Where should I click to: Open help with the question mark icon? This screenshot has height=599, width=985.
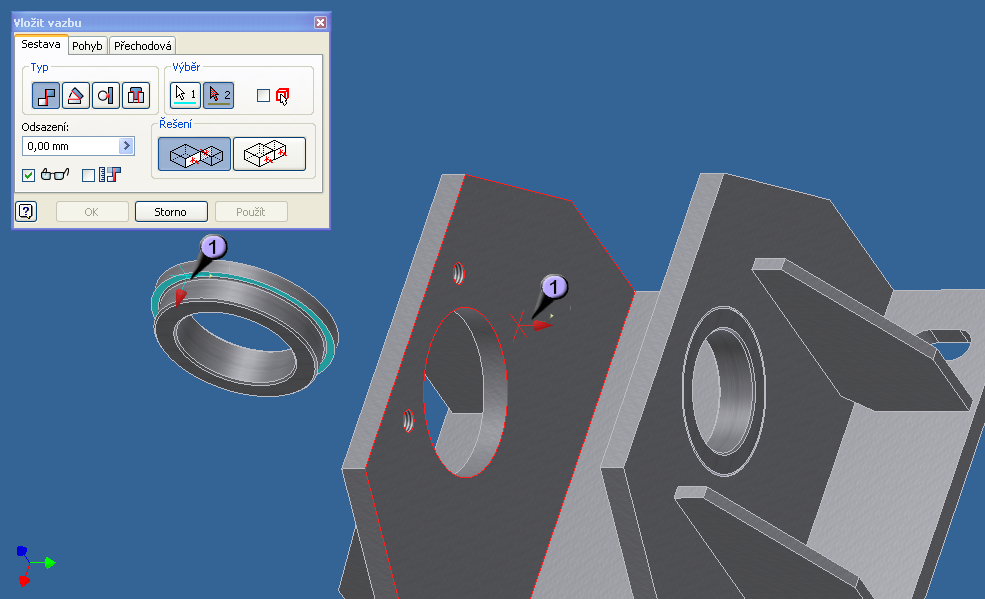(27, 211)
